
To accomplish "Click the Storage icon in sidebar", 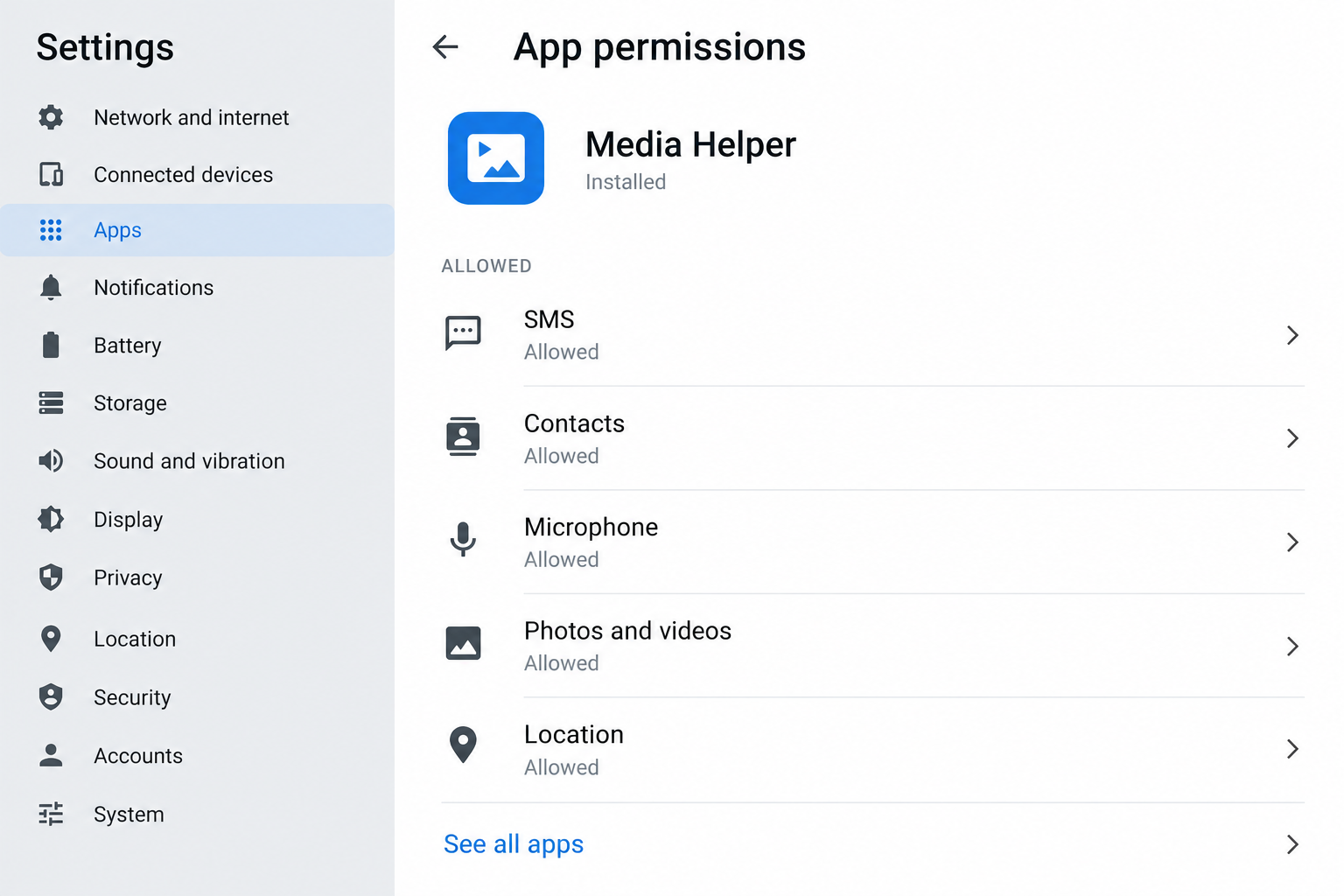I will tap(51, 402).
